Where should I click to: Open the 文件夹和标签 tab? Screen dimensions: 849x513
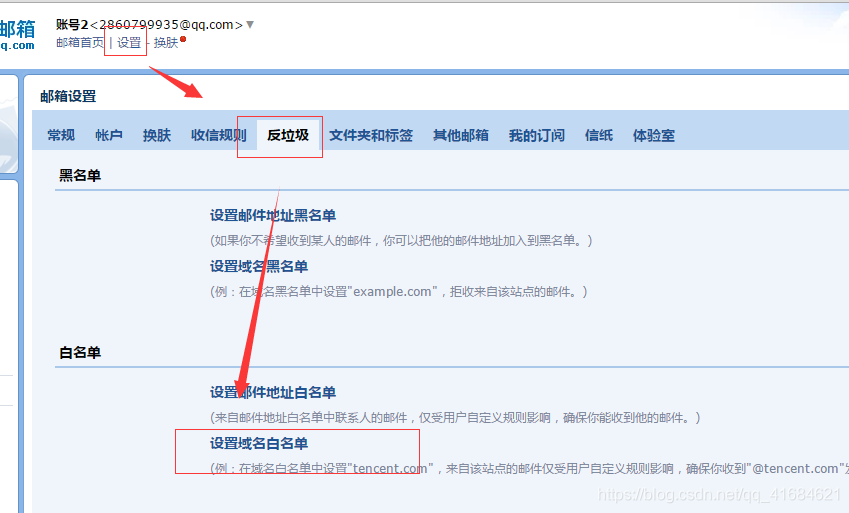pos(371,135)
